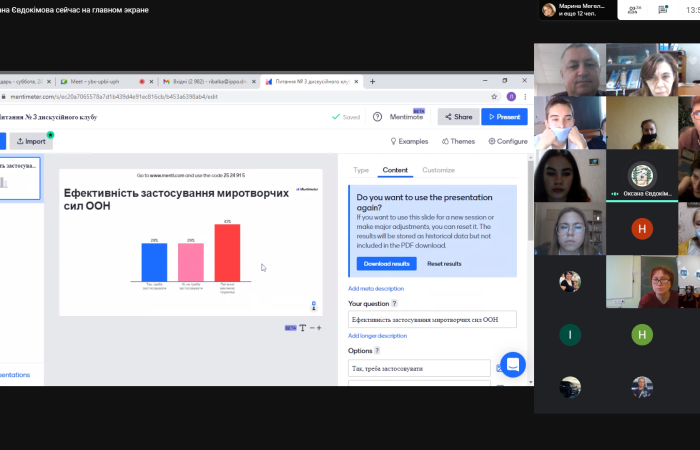The image size is (700, 450).
Task: Click the Reset results button
Action: [444, 264]
